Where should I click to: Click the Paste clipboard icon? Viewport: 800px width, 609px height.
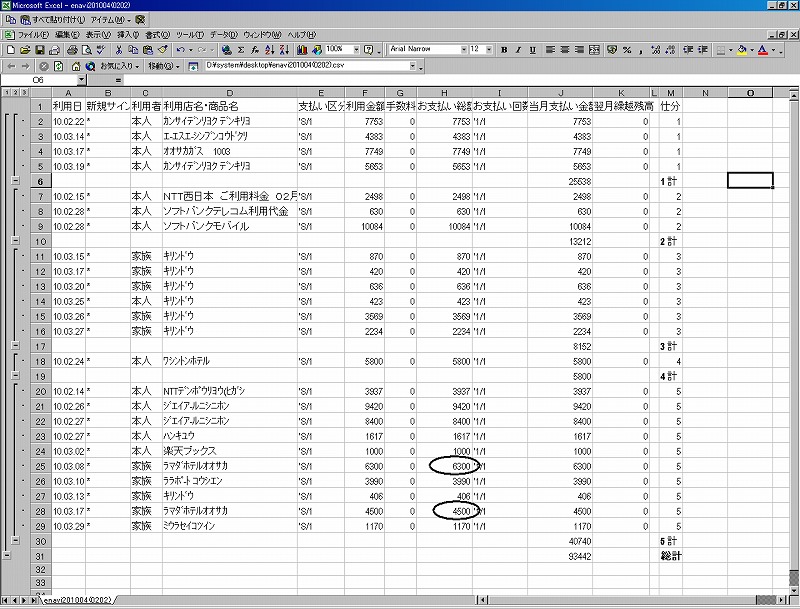pos(148,49)
